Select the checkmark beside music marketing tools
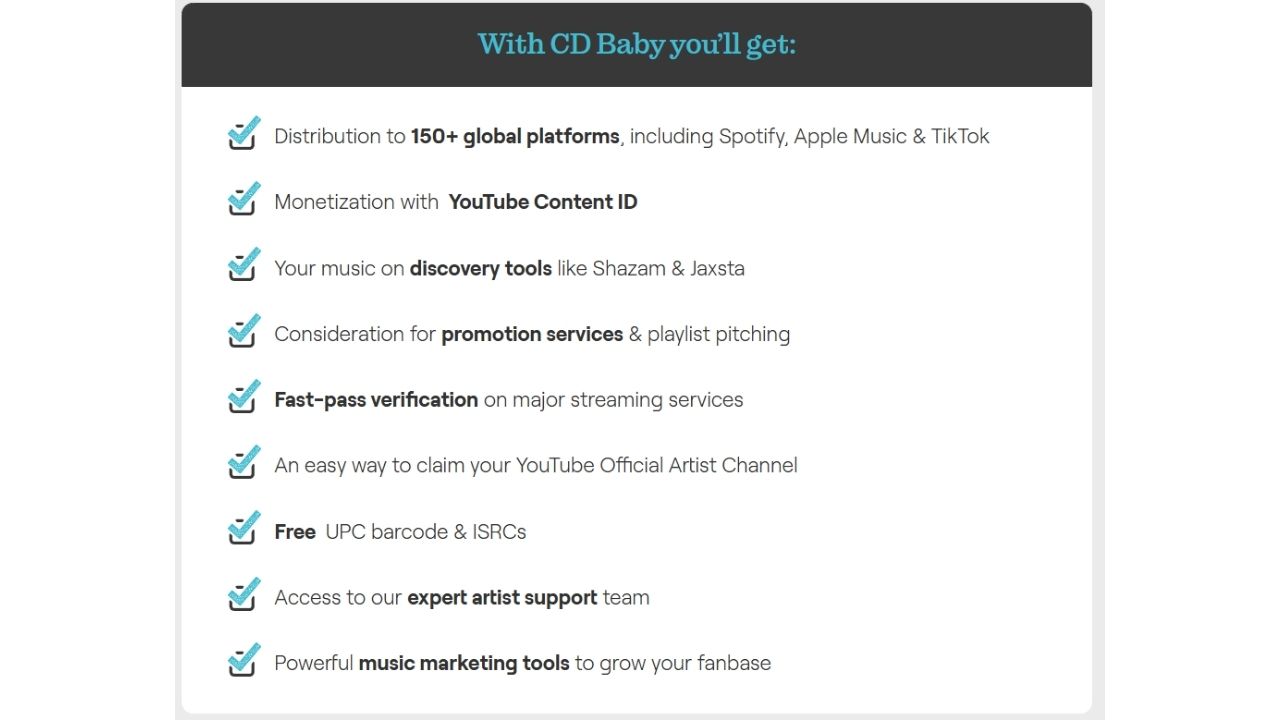The height and width of the screenshot is (720, 1280). tap(243, 662)
